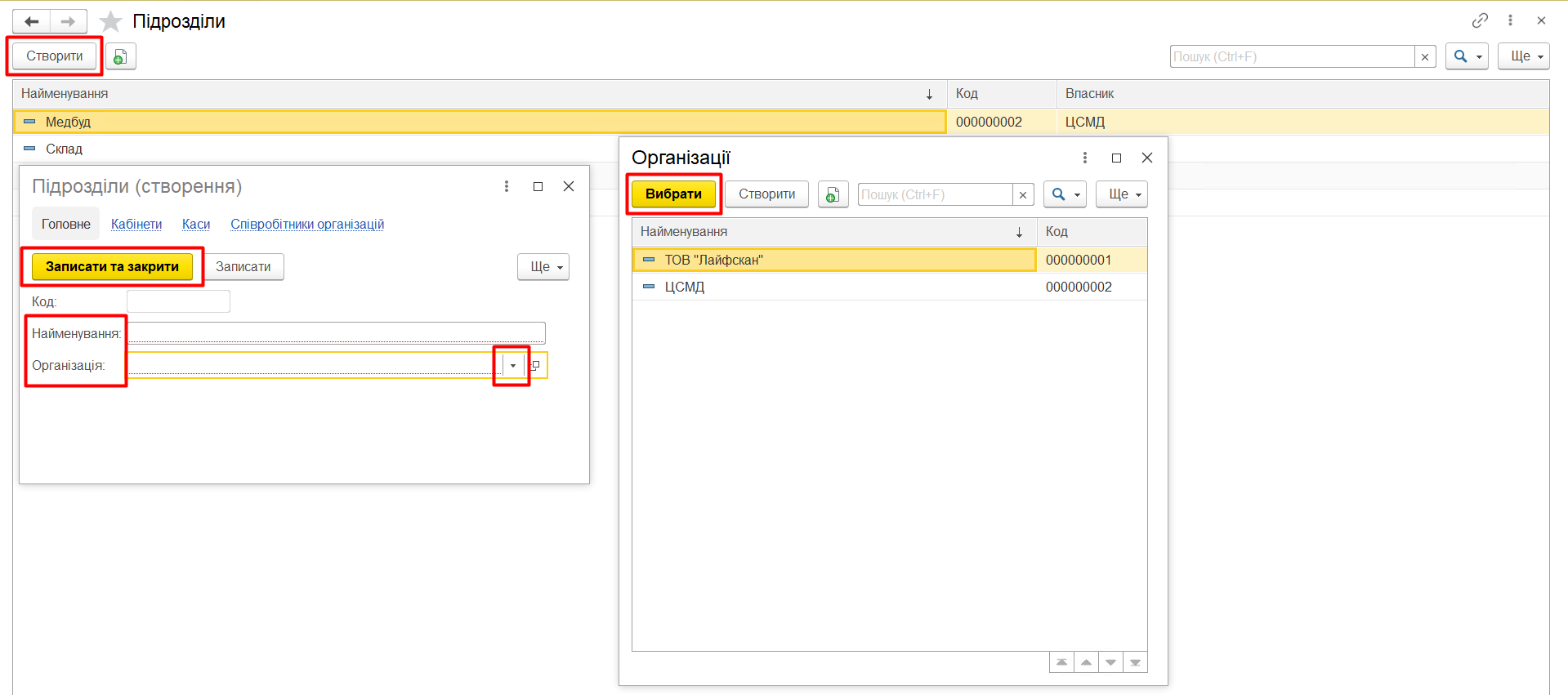This screenshot has width=1568, height=695.
Task: Add Підрозділи page to favorites star
Action: coord(110,21)
